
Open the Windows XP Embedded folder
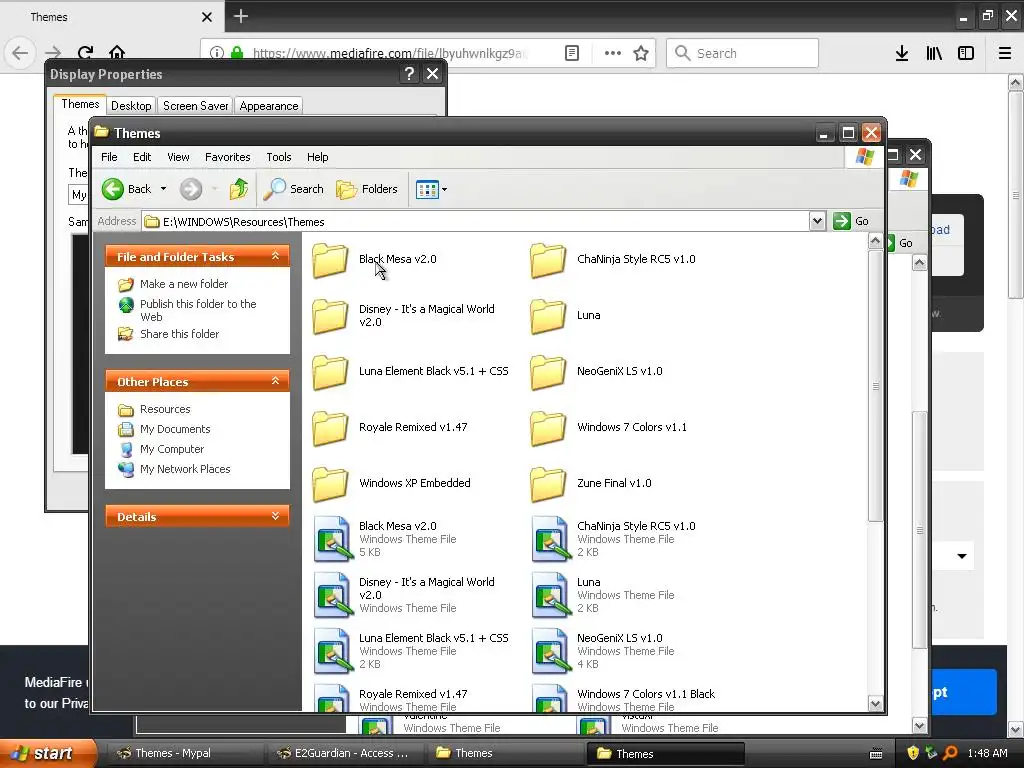pyautogui.click(x=391, y=484)
